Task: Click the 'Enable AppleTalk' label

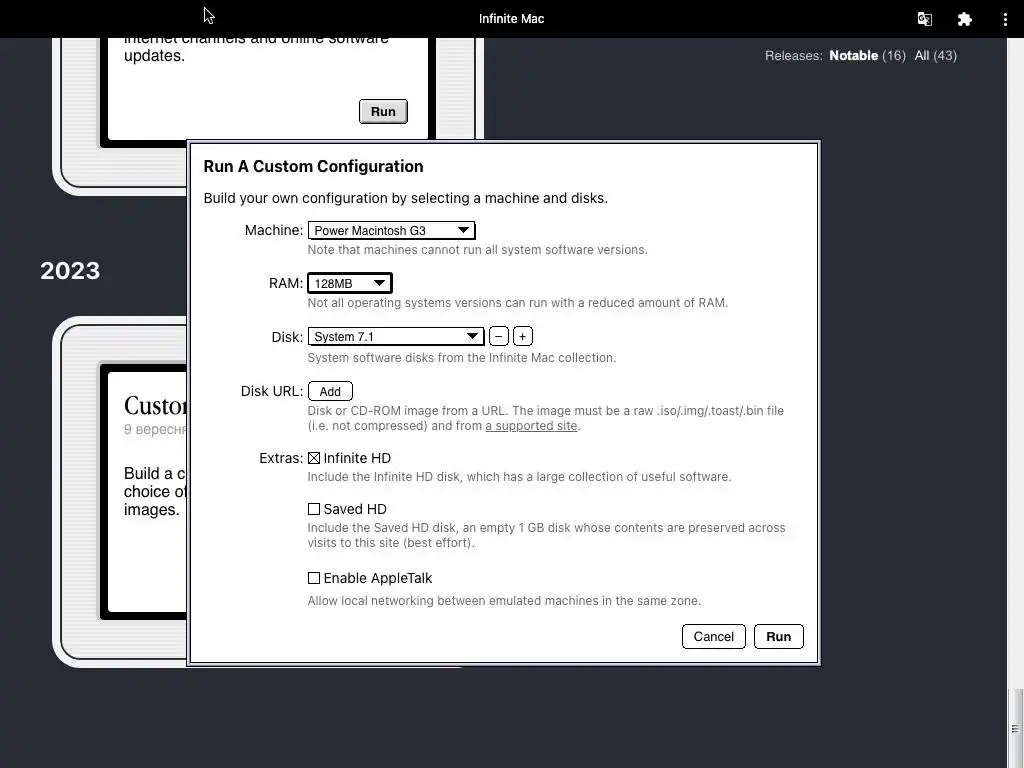Action: 378,578
